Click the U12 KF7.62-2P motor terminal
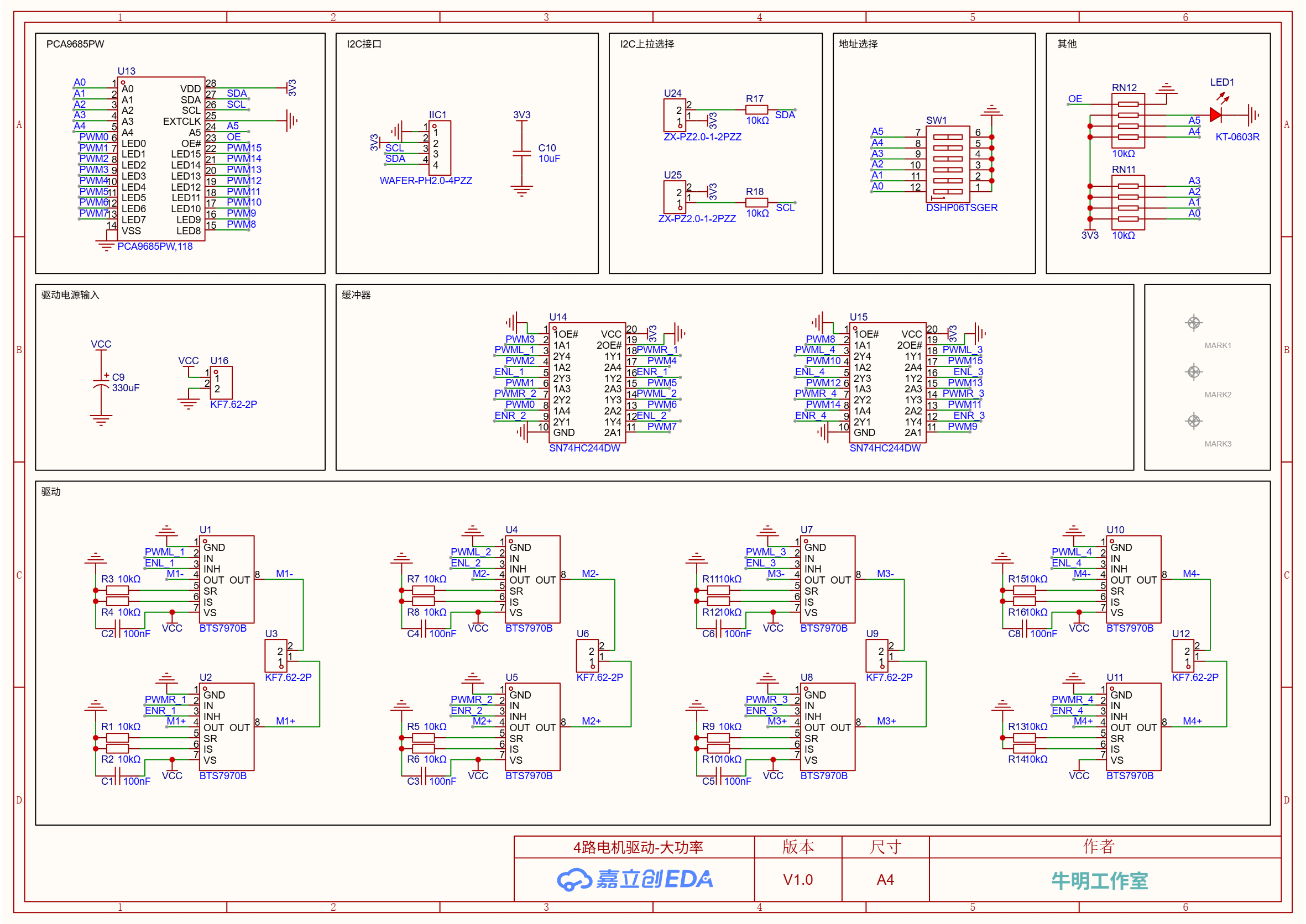This screenshot has width=1306, height=924. point(1183,655)
